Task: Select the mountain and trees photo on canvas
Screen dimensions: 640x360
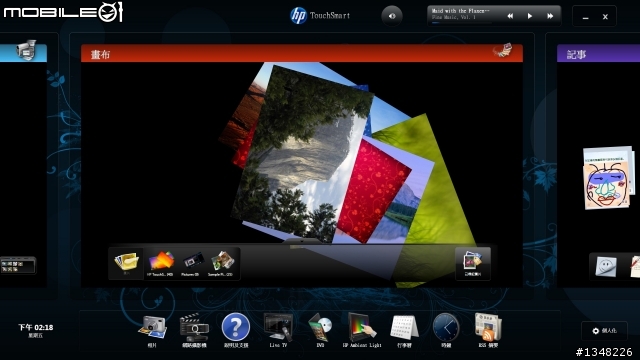Action: tap(302, 155)
